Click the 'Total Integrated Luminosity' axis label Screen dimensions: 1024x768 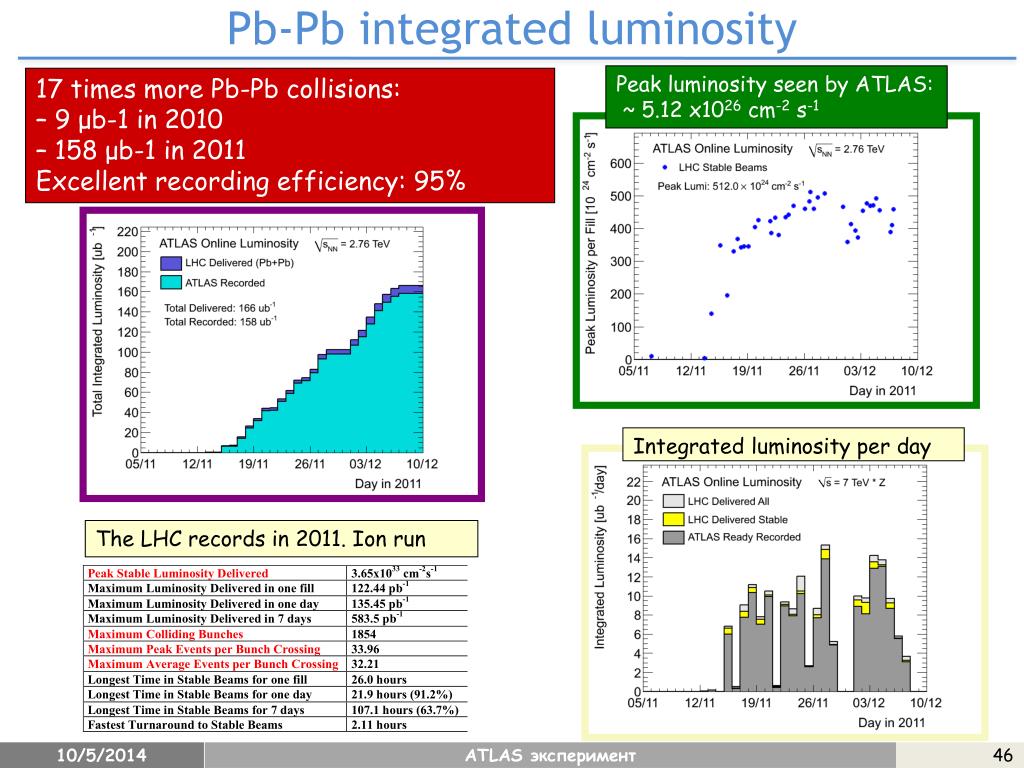98,321
